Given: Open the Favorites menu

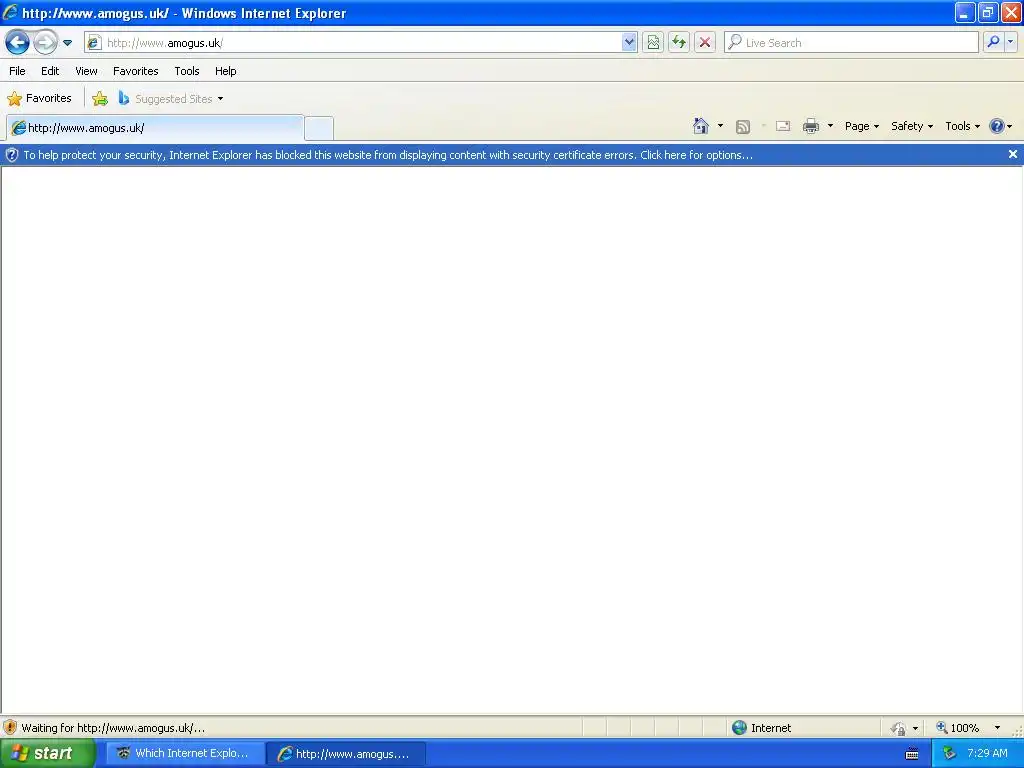Looking at the screenshot, I should [136, 71].
